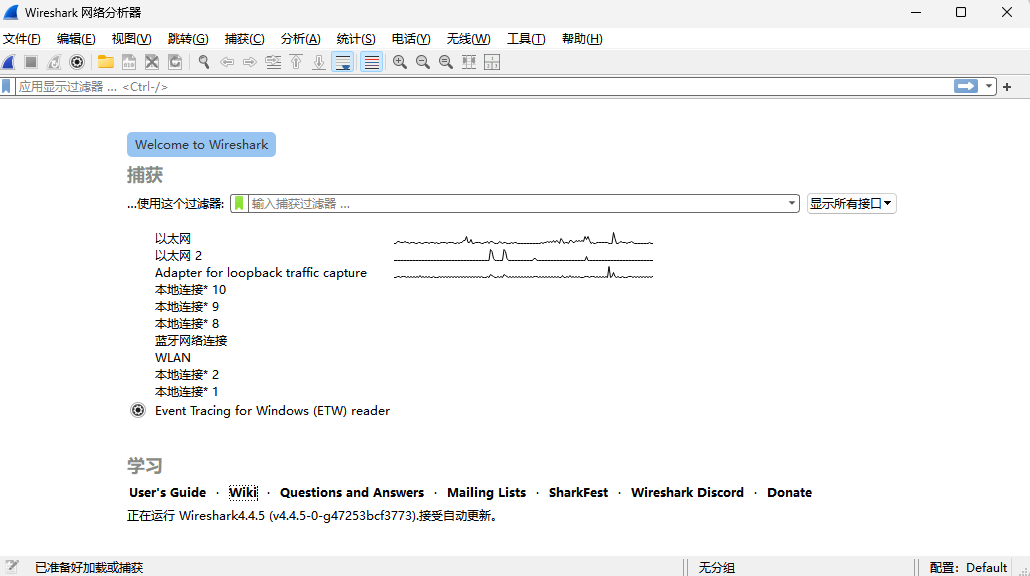
Task: Click the find packet magnifier icon
Action: pos(204,62)
